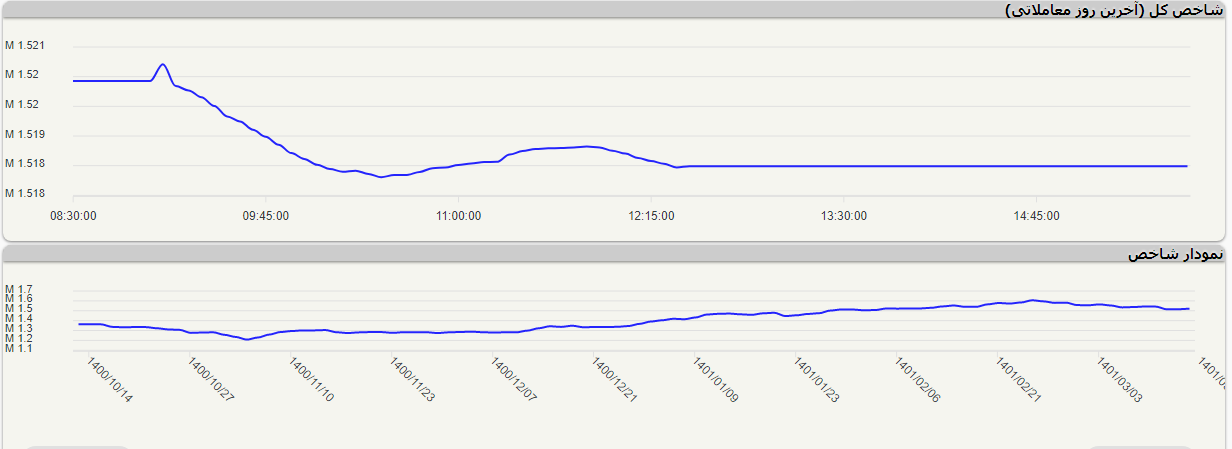This screenshot has width=1232, height=449.
Task: Click the 1401/02/06 date label
Action: pyautogui.click(x=918, y=380)
